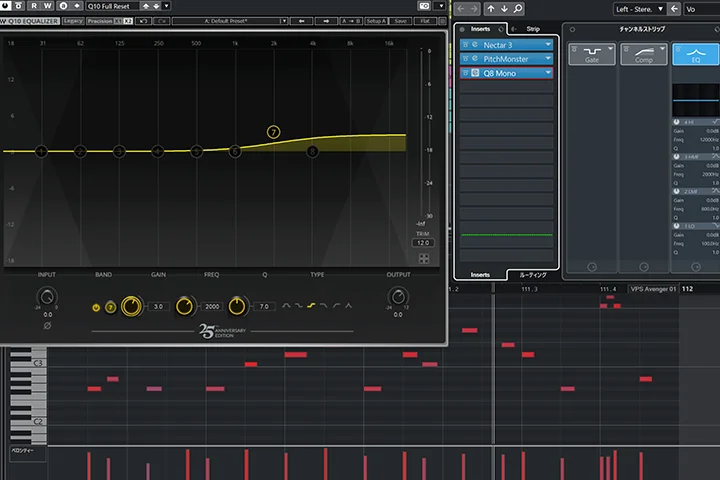Click the Waves redo arrow

tap(162, 21)
